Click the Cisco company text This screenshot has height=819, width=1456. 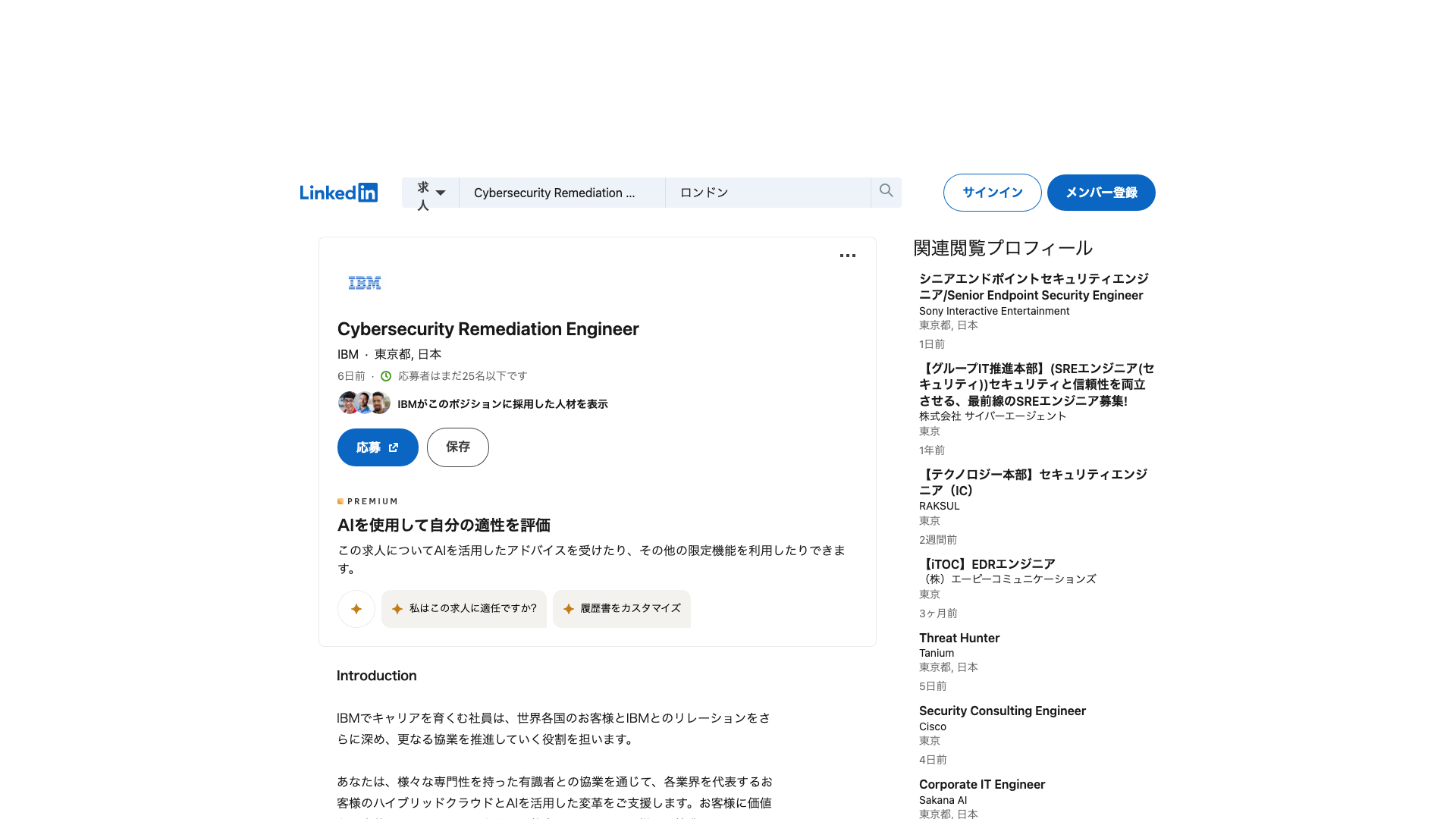pos(933,726)
